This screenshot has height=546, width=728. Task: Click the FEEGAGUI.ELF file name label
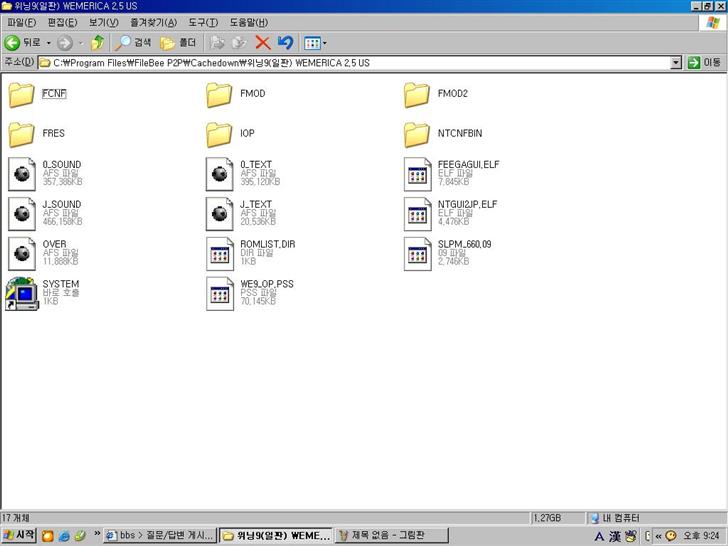468,164
